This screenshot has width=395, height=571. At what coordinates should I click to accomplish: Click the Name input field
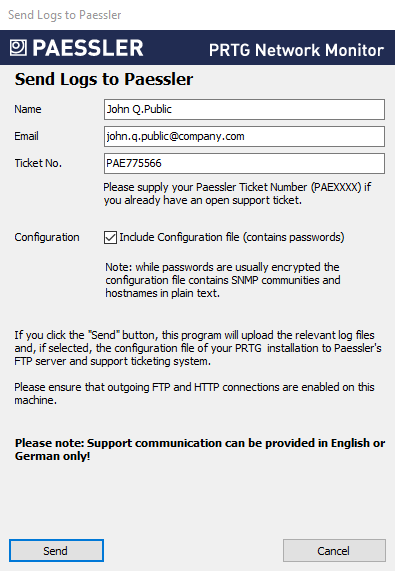tap(244, 109)
